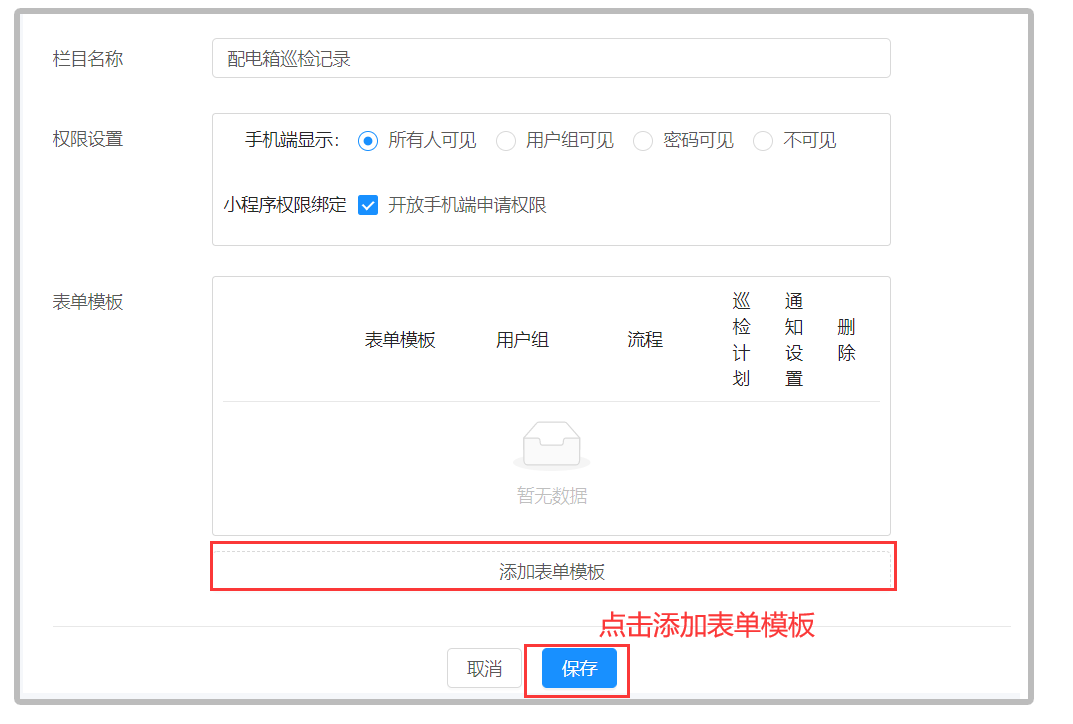The height and width of the screenshot is (724, 1073).
Task: Click the 流程 column header
Action: click(x=644, y=339)
